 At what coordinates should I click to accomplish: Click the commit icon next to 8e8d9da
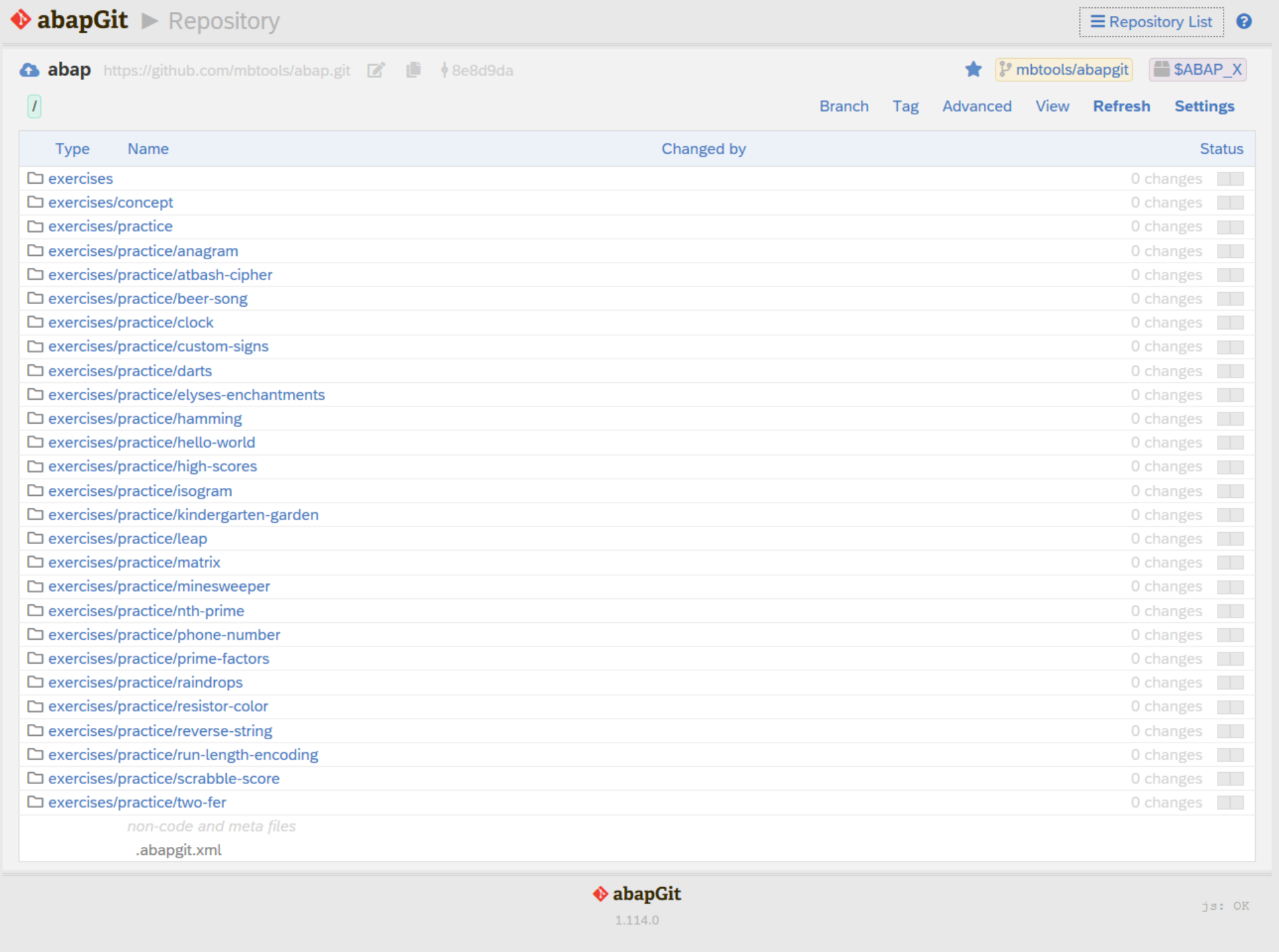coord(444,70)
